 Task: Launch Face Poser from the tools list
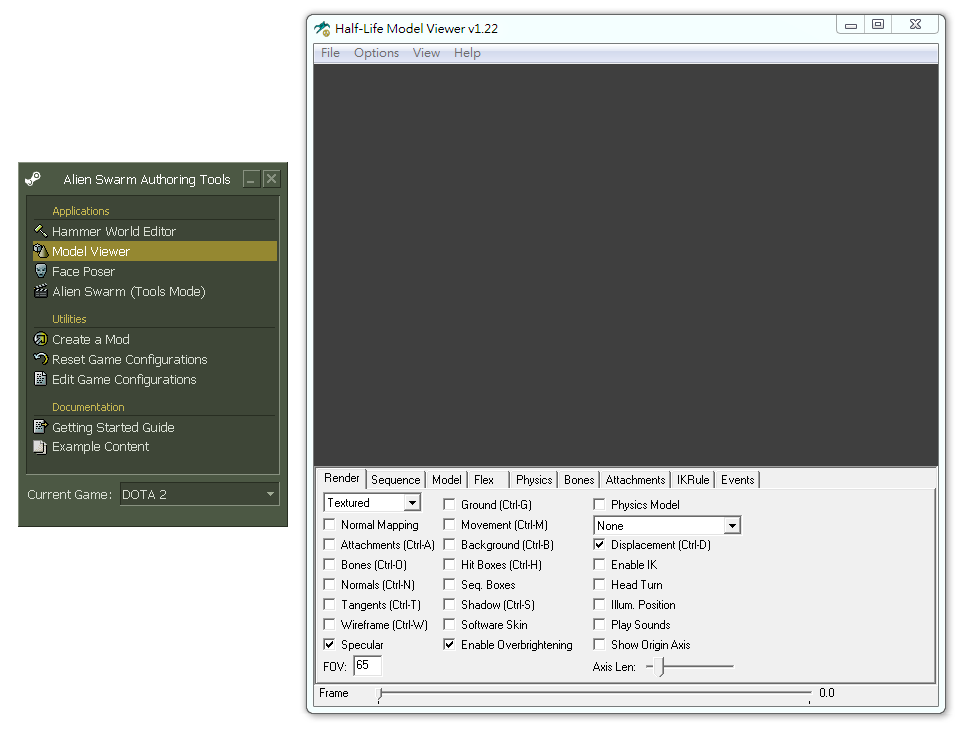pos(155,271)
